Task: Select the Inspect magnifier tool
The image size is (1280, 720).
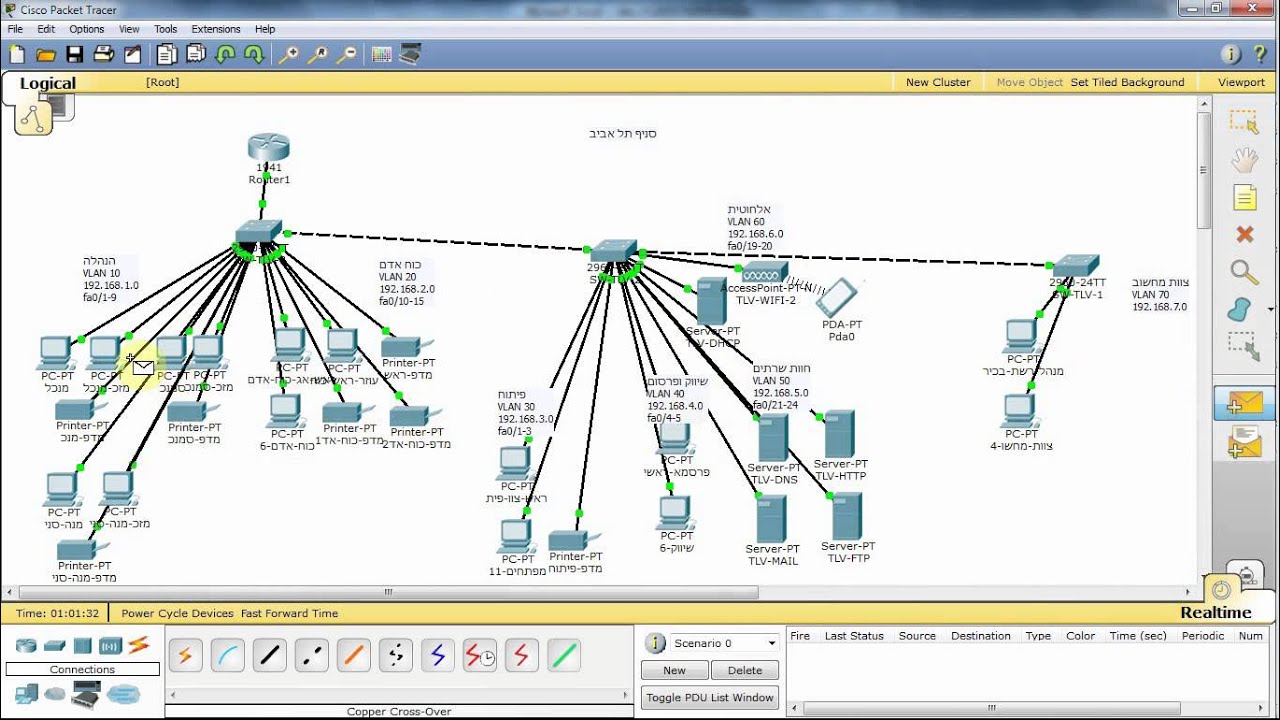Action: point(1244,271)
